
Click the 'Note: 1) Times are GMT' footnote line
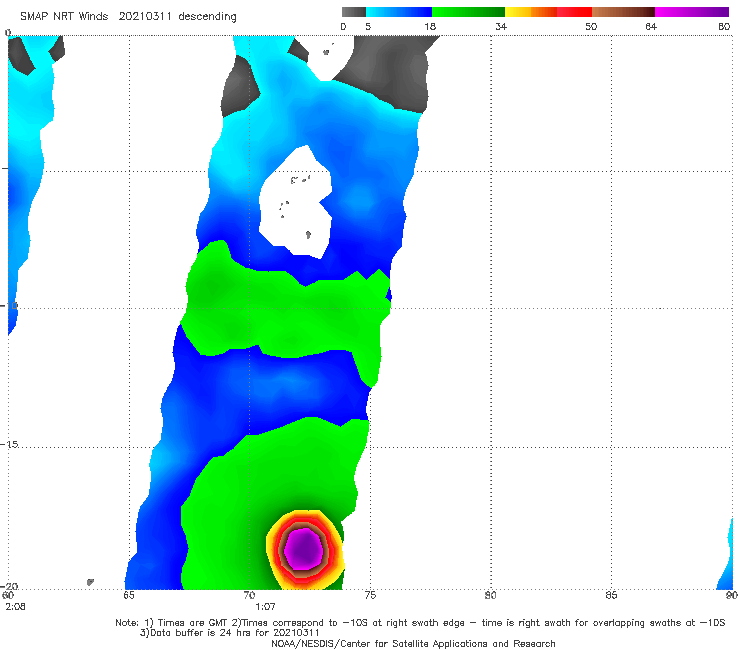click(x=420, y=623)
